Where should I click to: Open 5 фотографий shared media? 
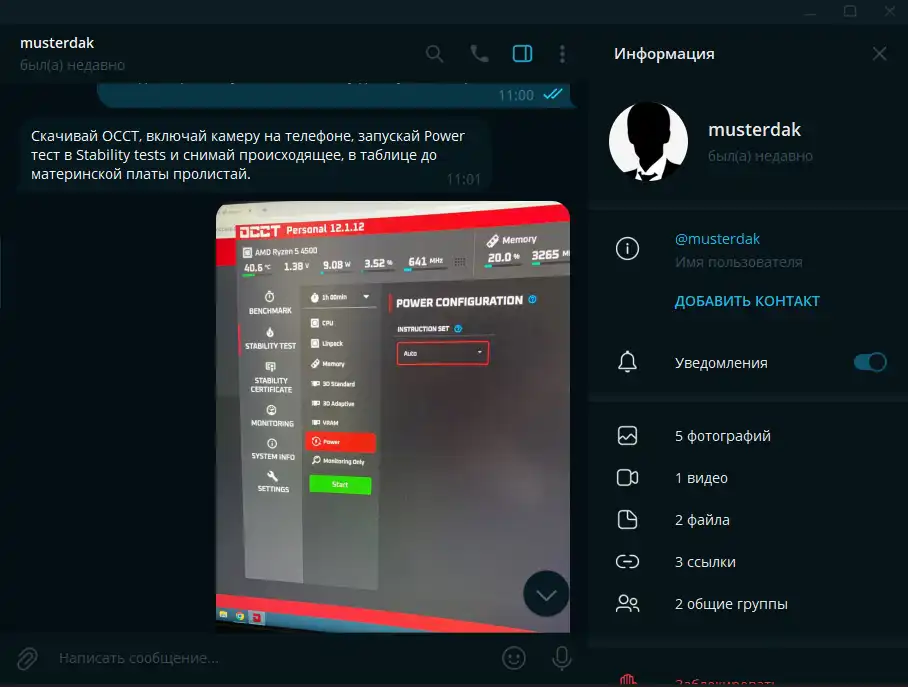(722, 436)
